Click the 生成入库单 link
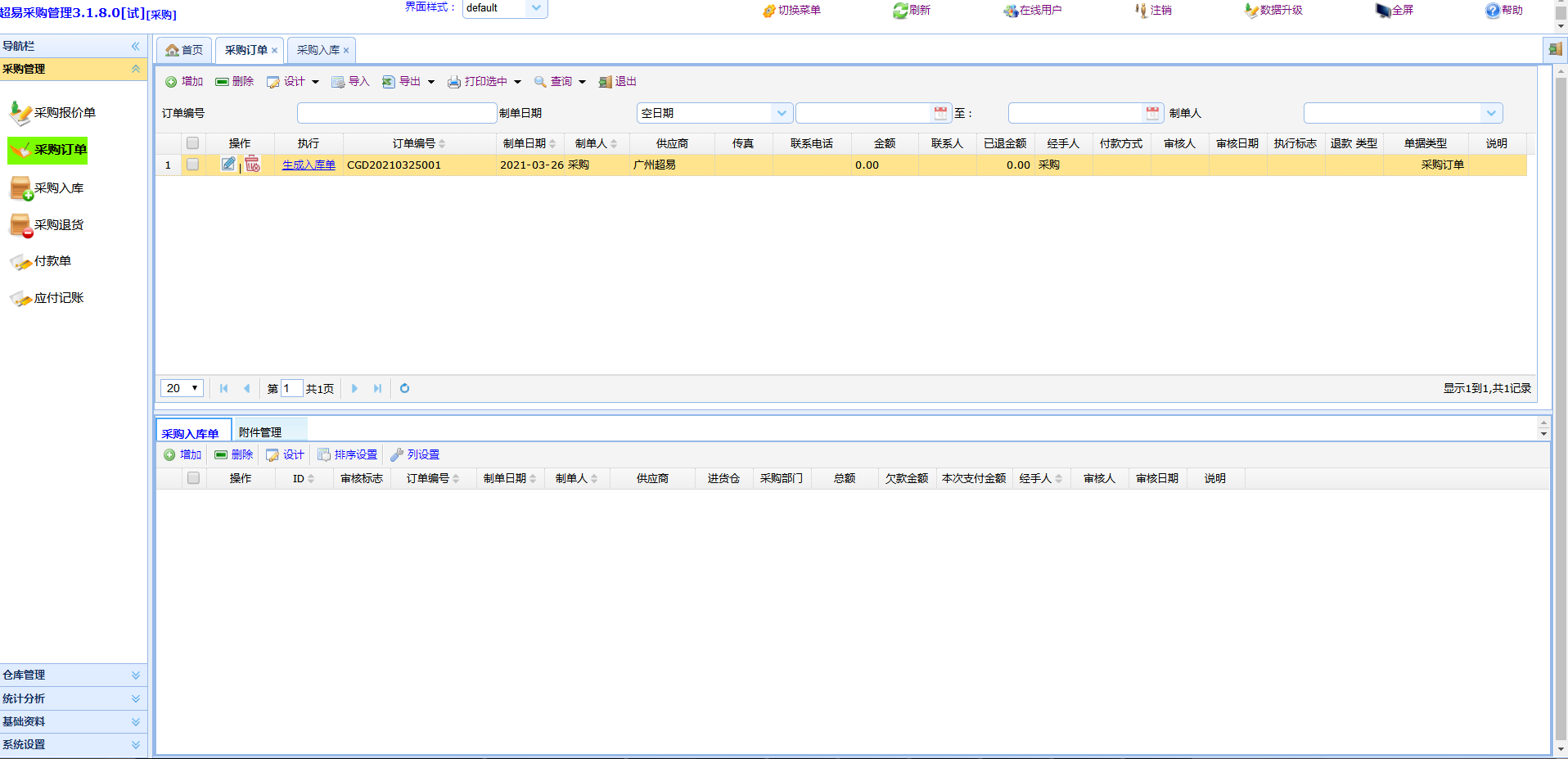The image size is (1568, 759). click(309, 165)
